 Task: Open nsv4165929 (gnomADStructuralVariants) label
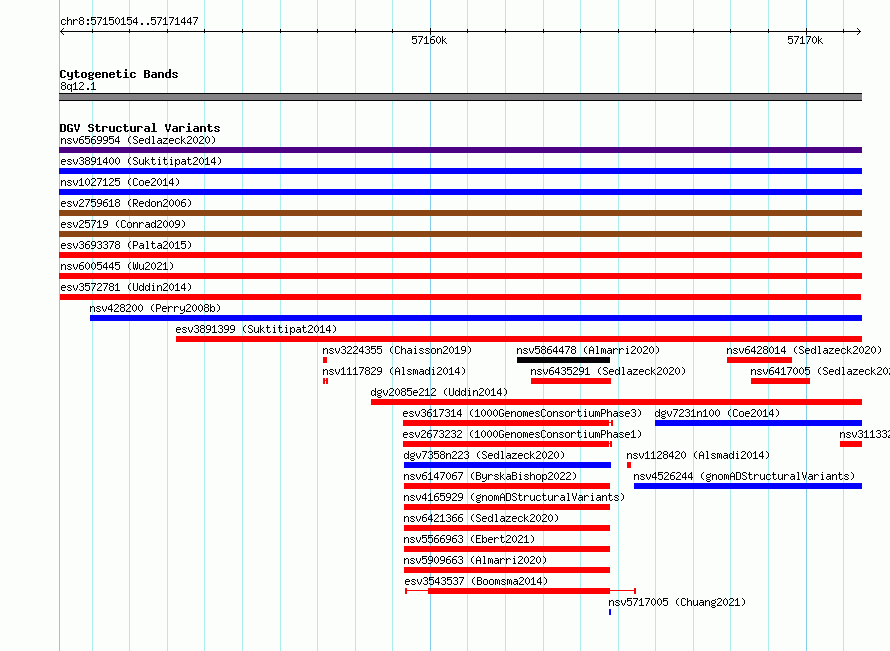[x=514, y=497]
